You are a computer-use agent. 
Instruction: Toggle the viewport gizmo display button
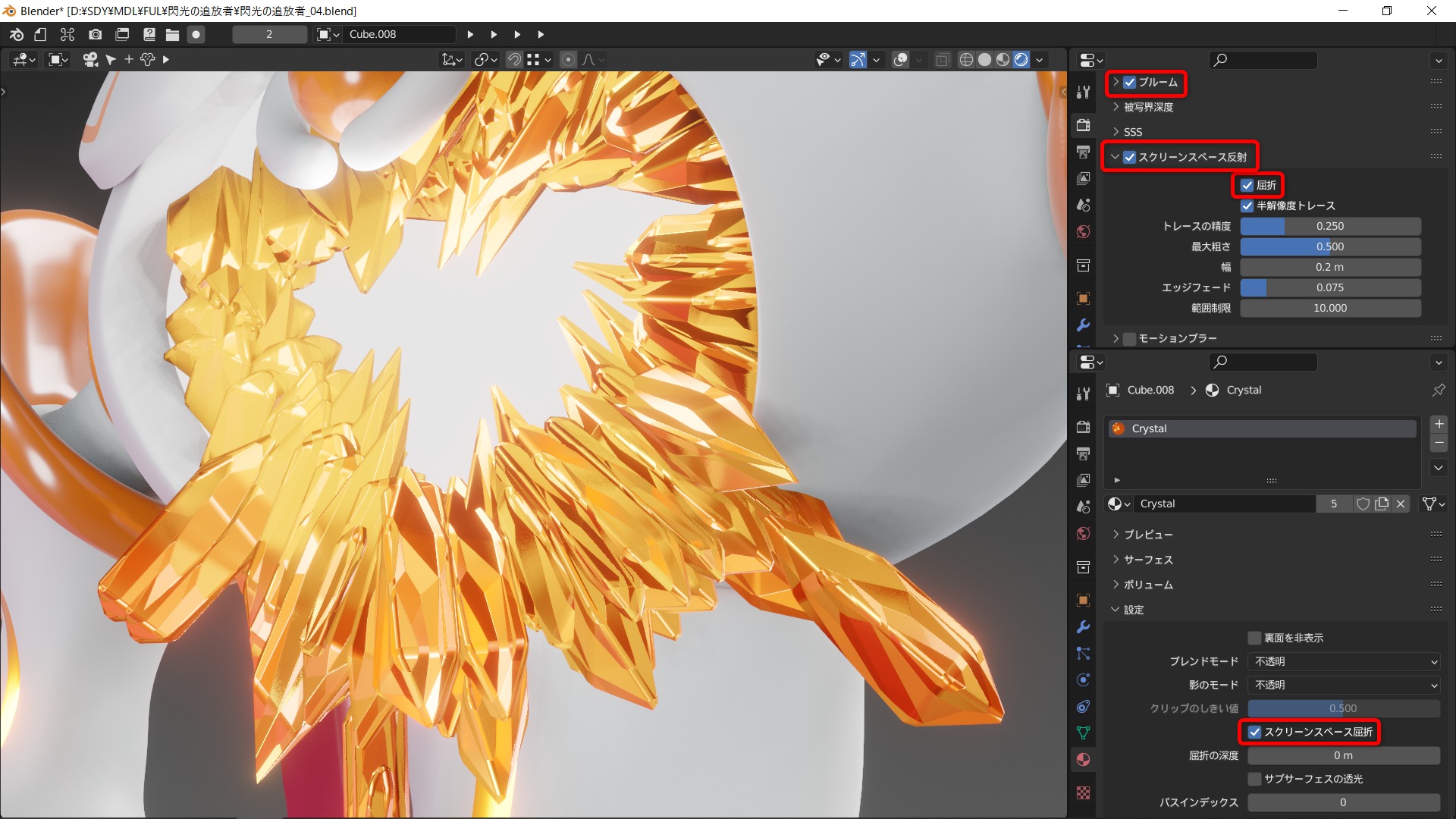858,59
